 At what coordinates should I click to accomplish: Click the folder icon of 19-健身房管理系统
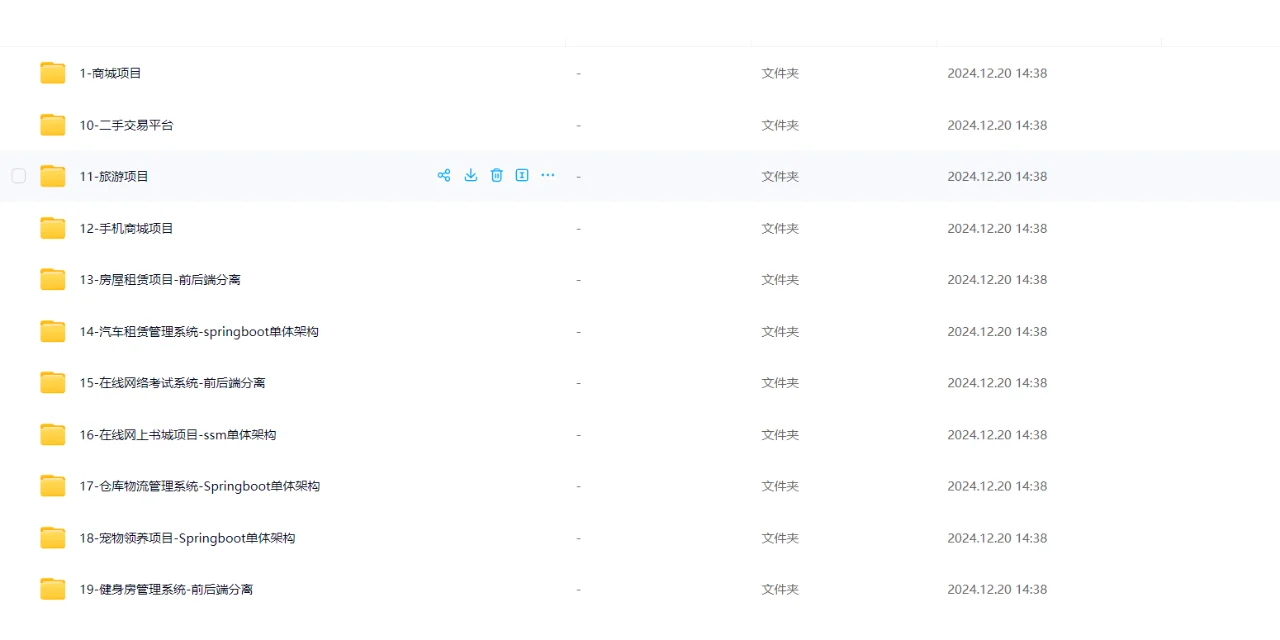click(53, 589)
